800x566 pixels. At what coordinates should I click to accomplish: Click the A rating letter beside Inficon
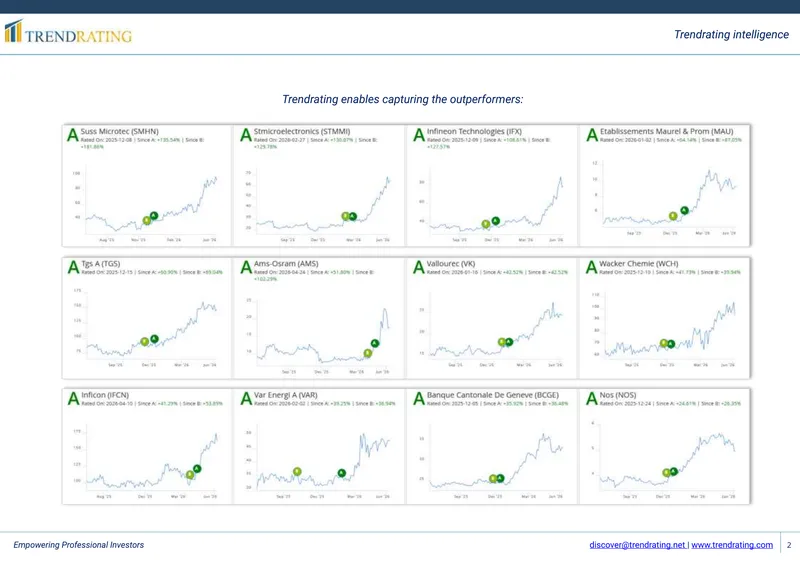73,399
